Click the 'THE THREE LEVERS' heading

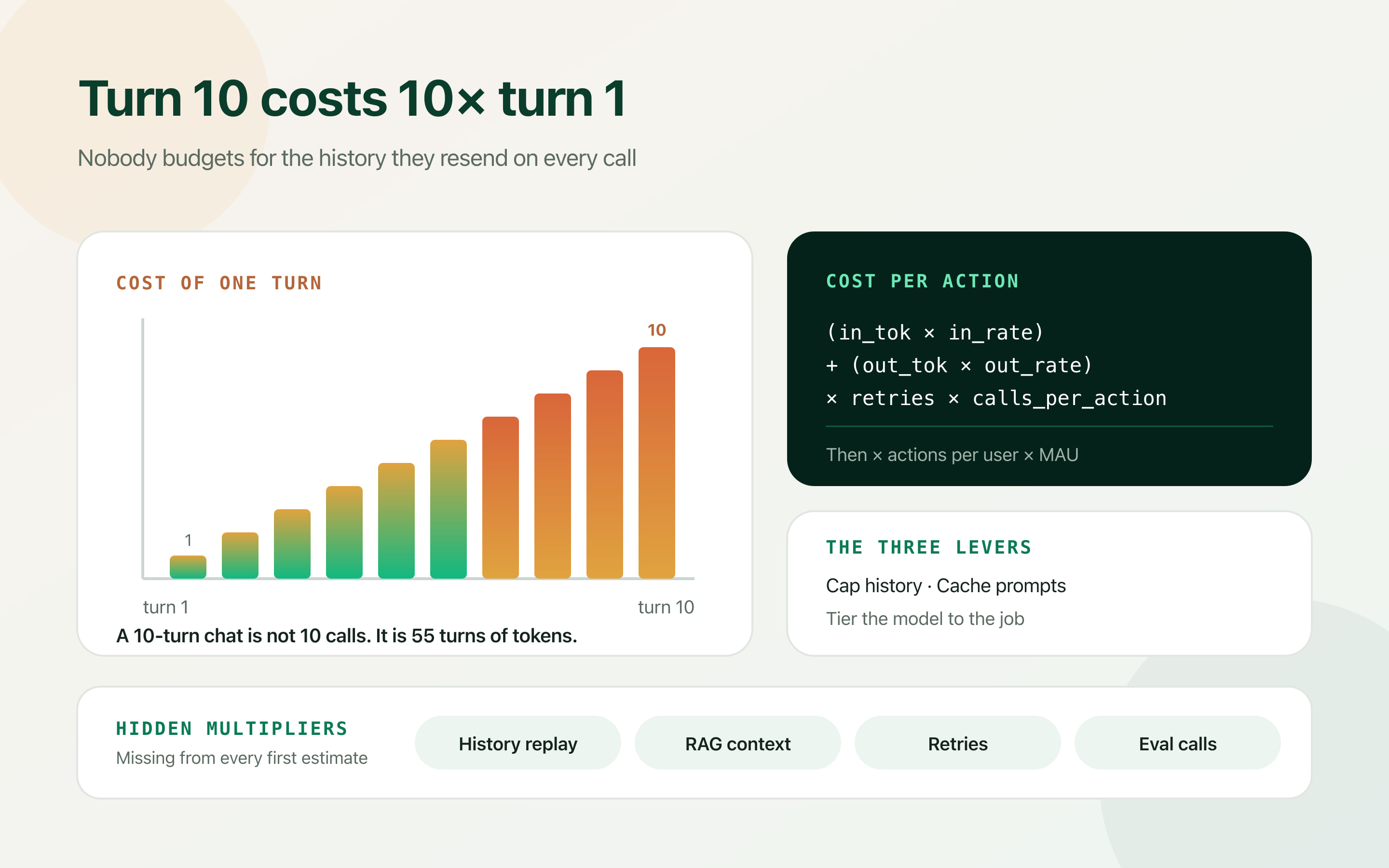tap(929, 547)
